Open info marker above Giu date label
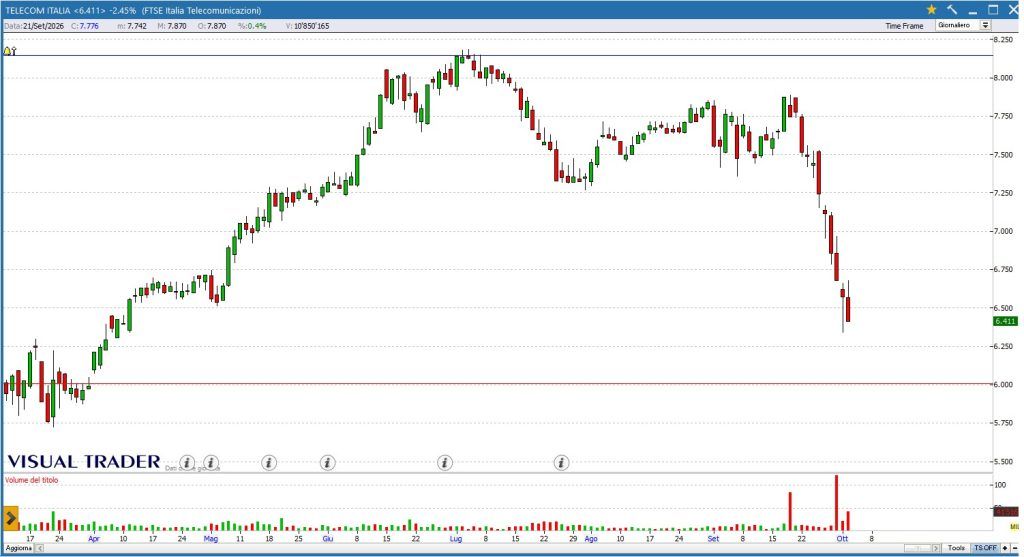The height and width of the screenshot is (557, 1024). tap(328, 463)
